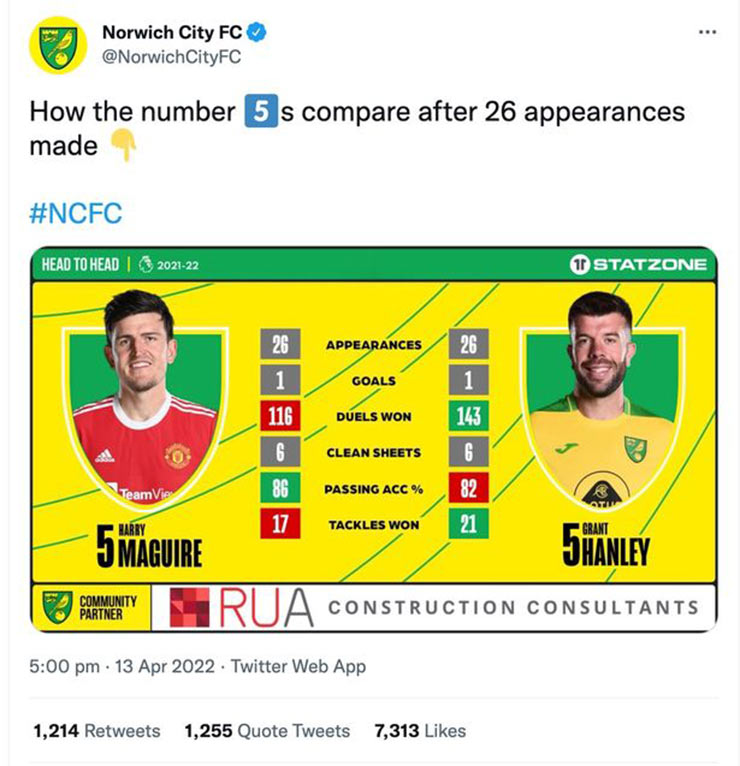Open the Norwich City FC profile avatar
The height and width of the screenshot is (766, 740).
pos(58,45)
